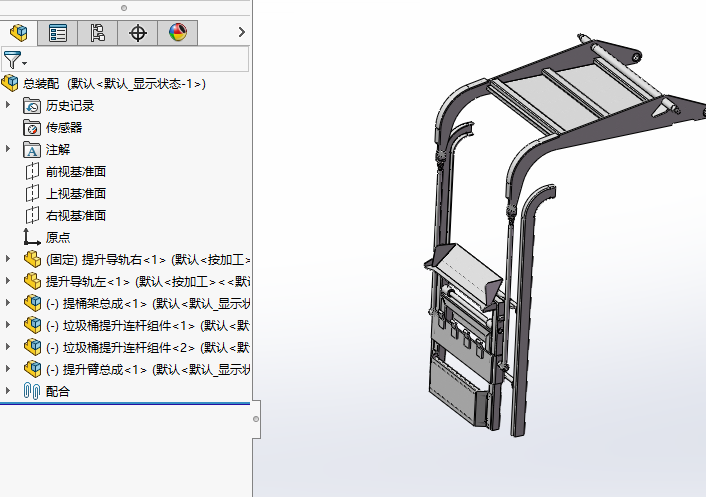Expand the 提升导轨右<1> part
The width and height of the screenshot is (706, 497).
(8, 259)
